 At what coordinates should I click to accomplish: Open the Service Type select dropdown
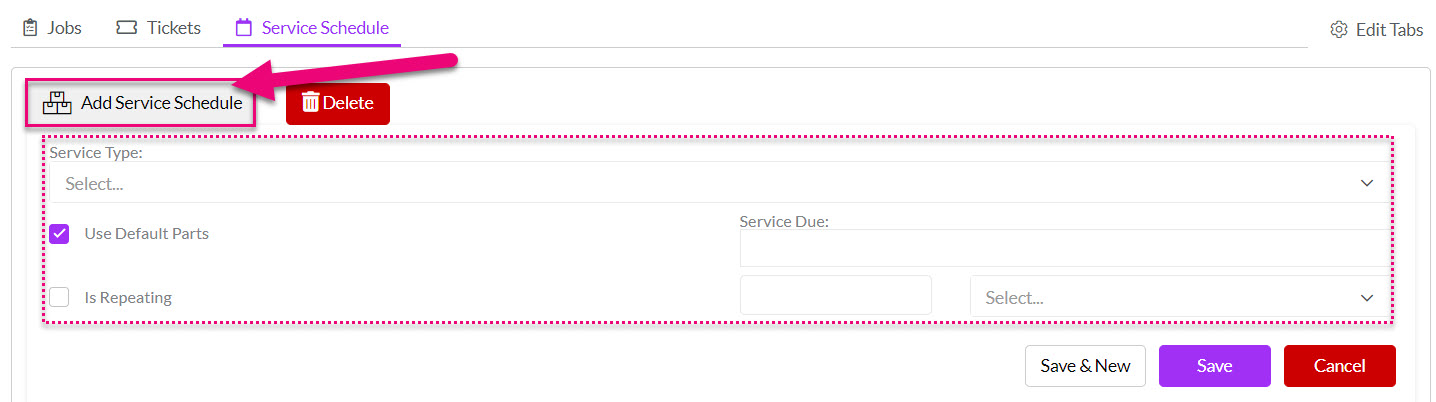point(719,183)
